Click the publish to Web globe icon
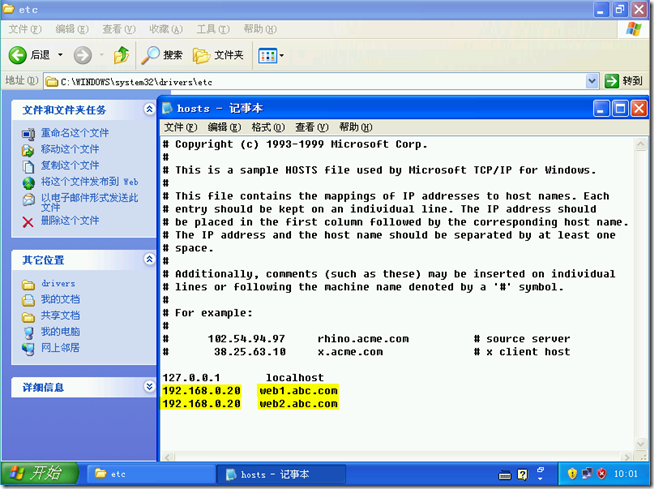 point(28,183)
